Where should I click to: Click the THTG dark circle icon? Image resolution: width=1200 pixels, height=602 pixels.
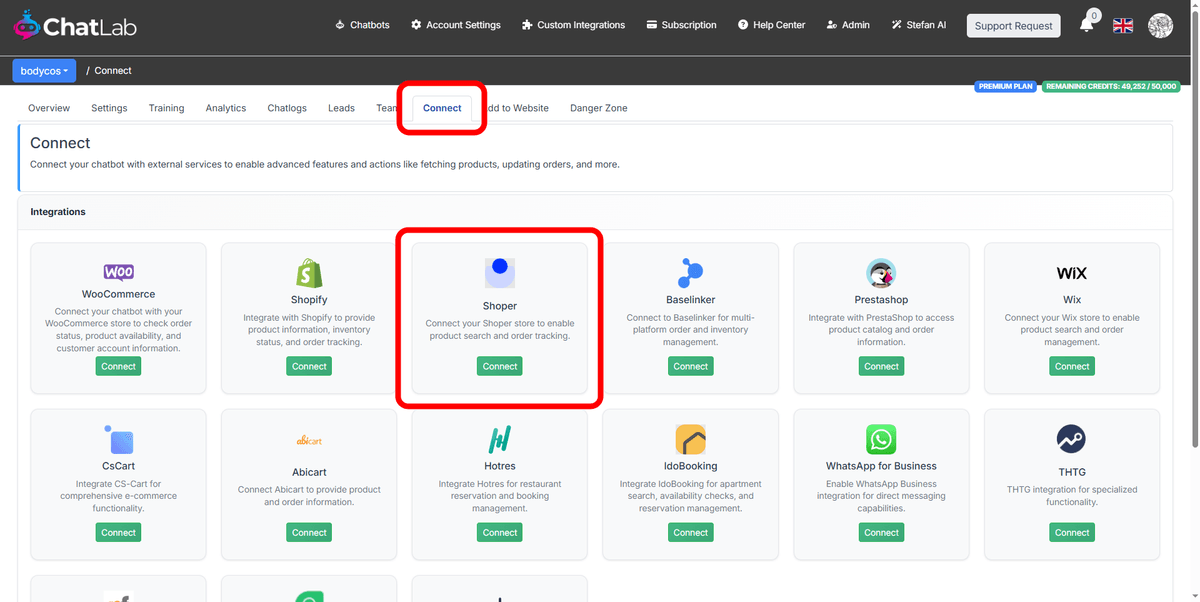point(1071,437)
